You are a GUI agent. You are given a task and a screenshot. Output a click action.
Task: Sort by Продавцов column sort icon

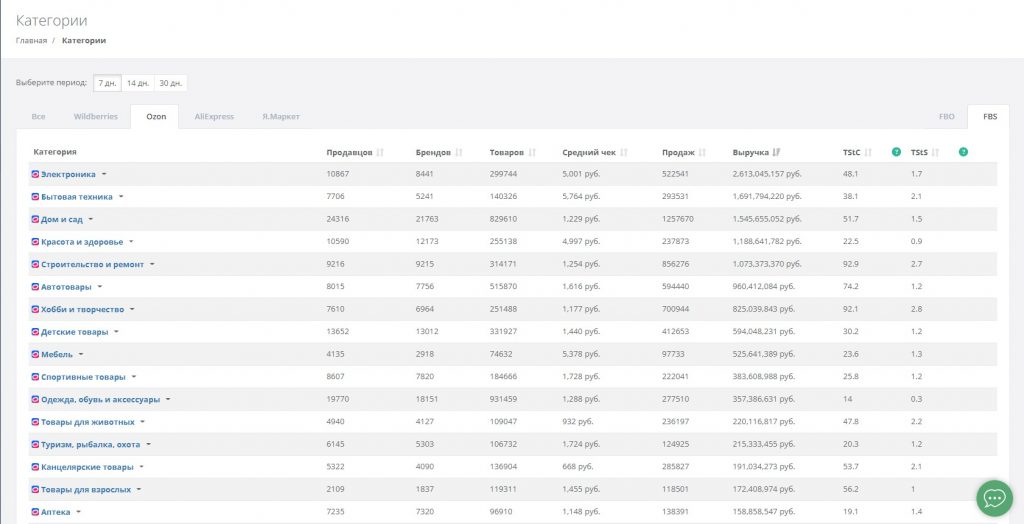[x=381, y=153]
